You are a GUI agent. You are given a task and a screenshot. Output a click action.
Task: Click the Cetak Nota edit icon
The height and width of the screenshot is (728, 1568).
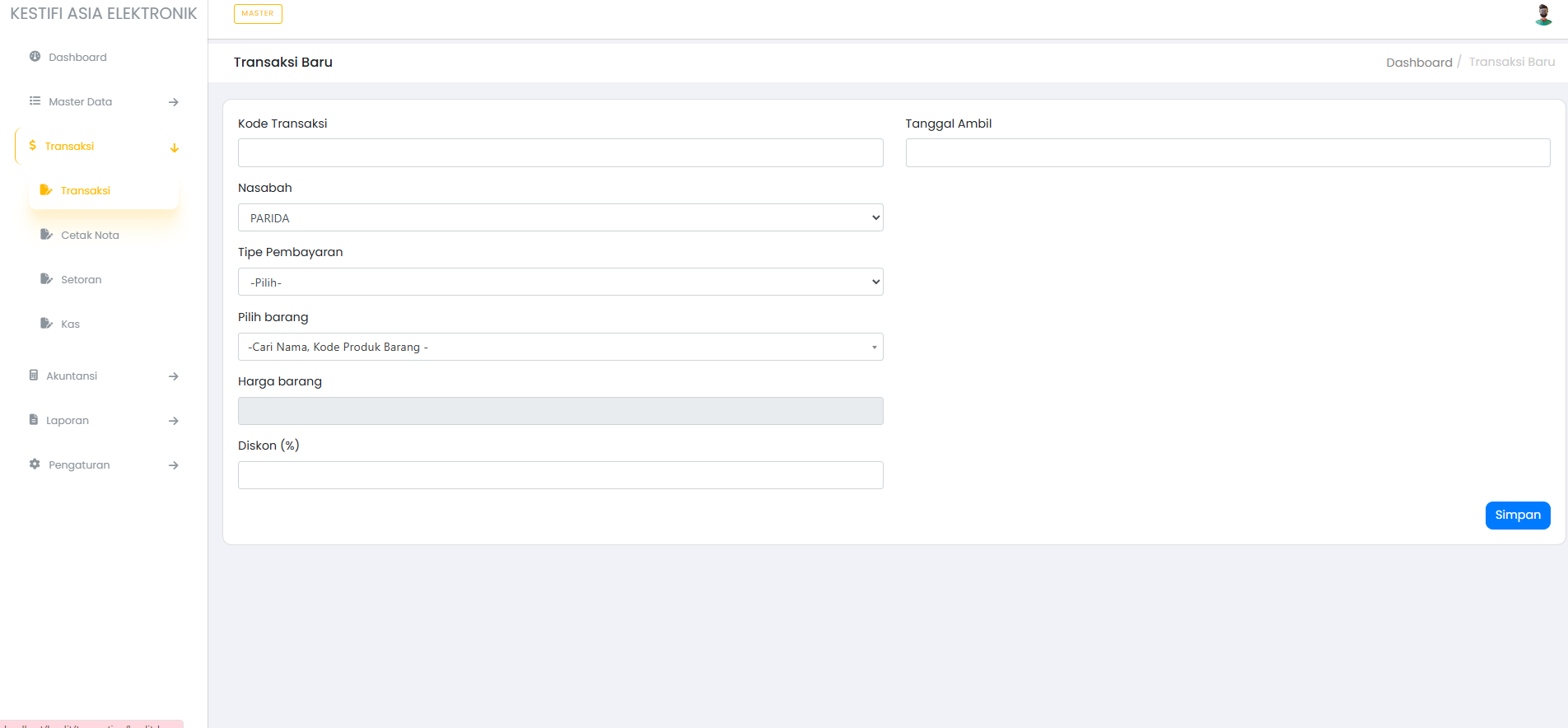tap(46, 235)
